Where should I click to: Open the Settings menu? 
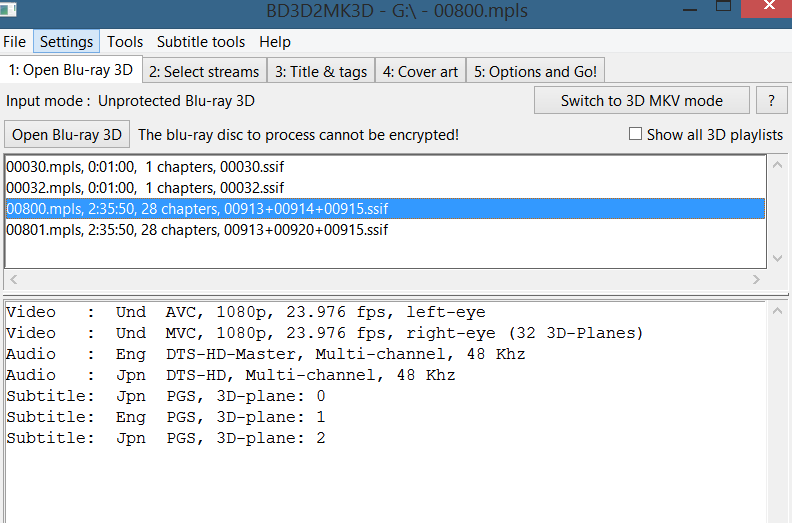tap(66, 41)
